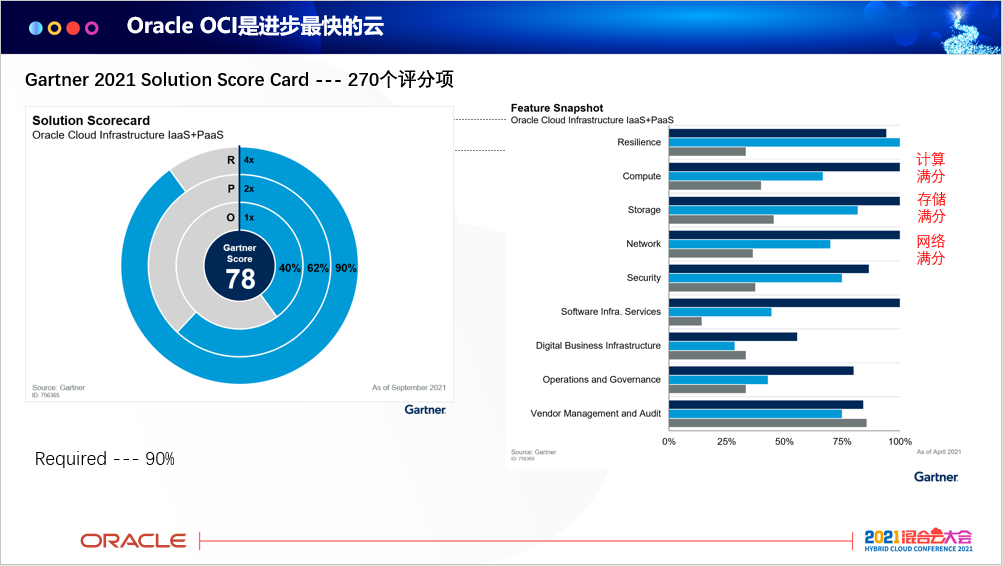Viewport: 1003px width, 566px height.
Task: Click the '90%' label in the donut
Action: point(345,268)
